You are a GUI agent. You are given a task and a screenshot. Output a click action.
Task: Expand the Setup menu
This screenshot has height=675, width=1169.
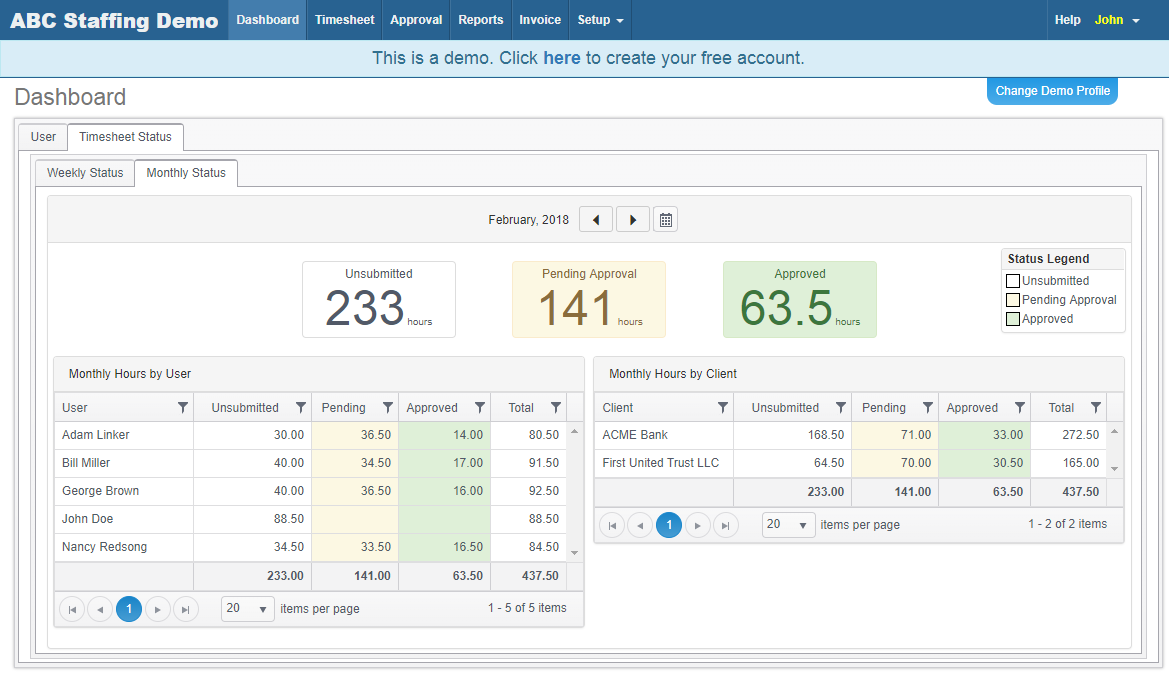tap(600, 20)
